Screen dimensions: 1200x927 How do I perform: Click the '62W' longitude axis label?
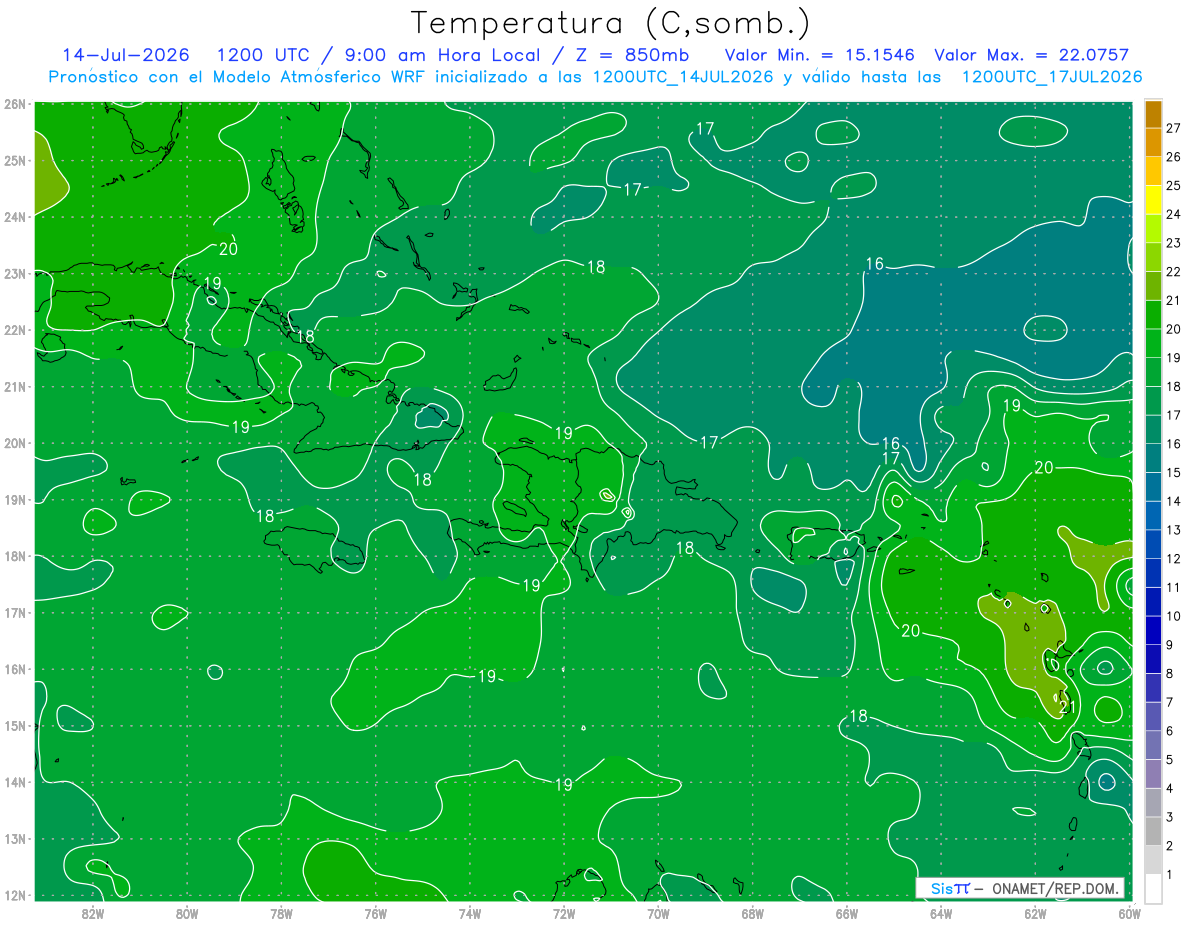click(1035, 913)
